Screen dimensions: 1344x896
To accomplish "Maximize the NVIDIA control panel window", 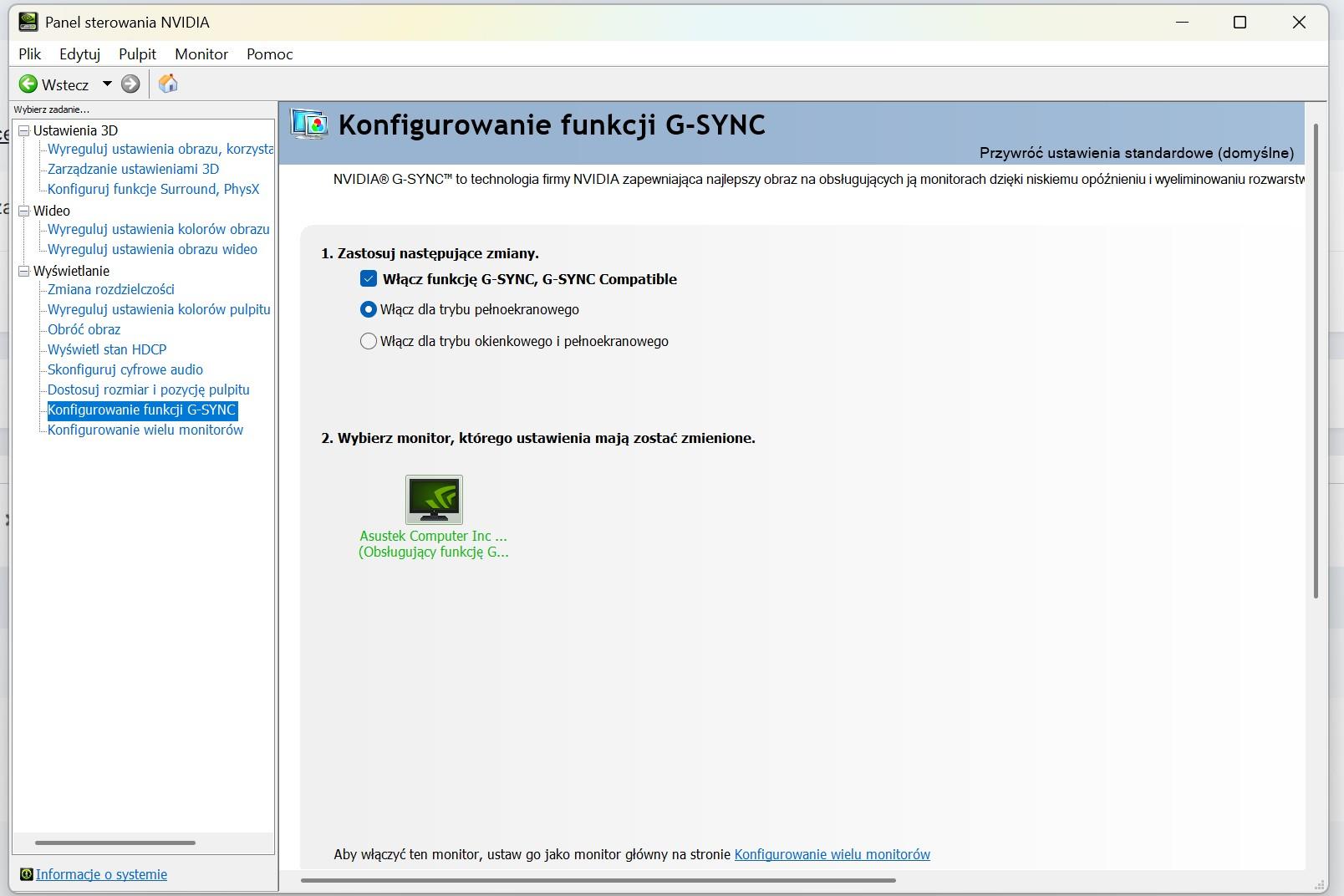I will pos(1240,22).
